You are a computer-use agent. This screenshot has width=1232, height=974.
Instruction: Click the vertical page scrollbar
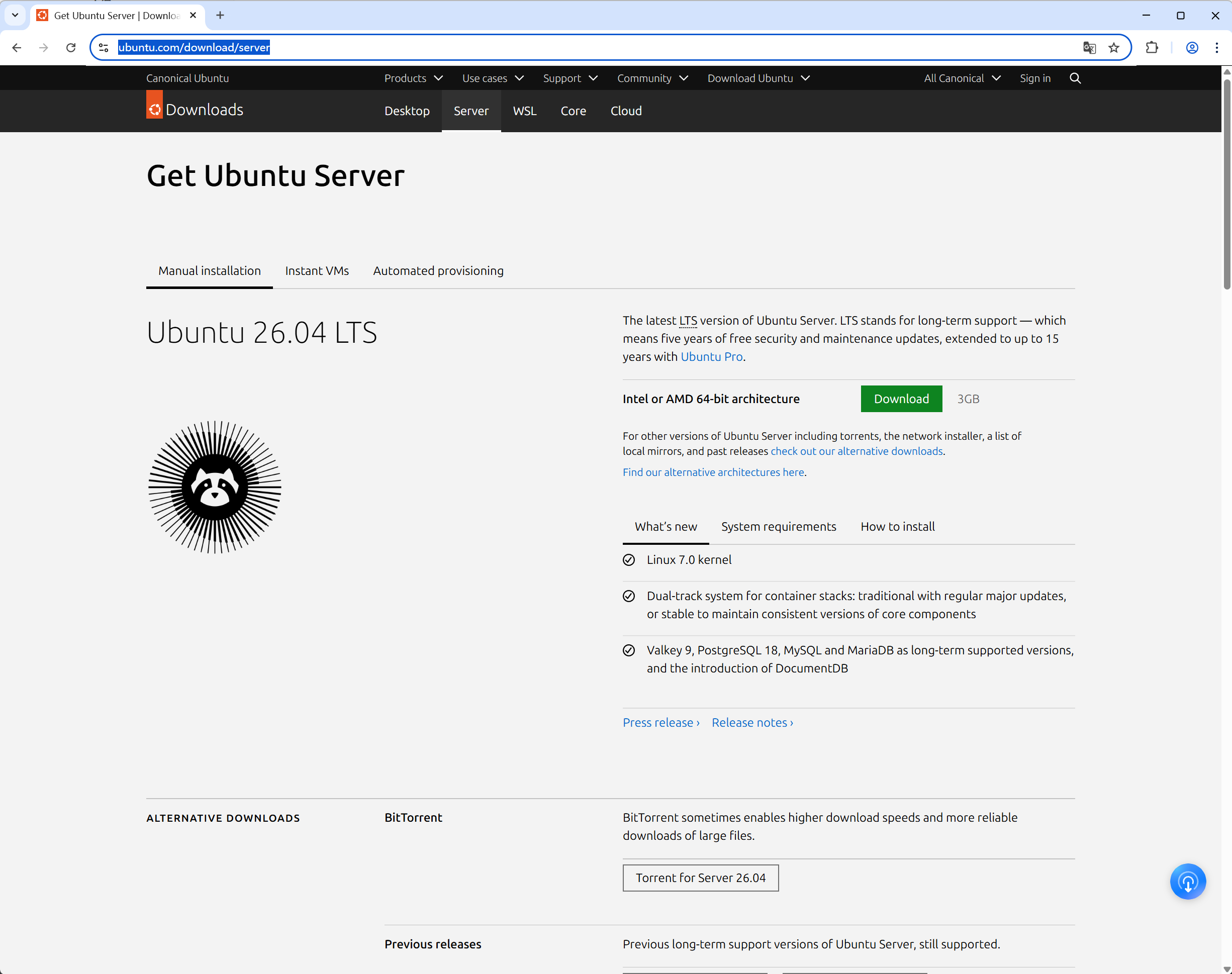[1226, 182]
